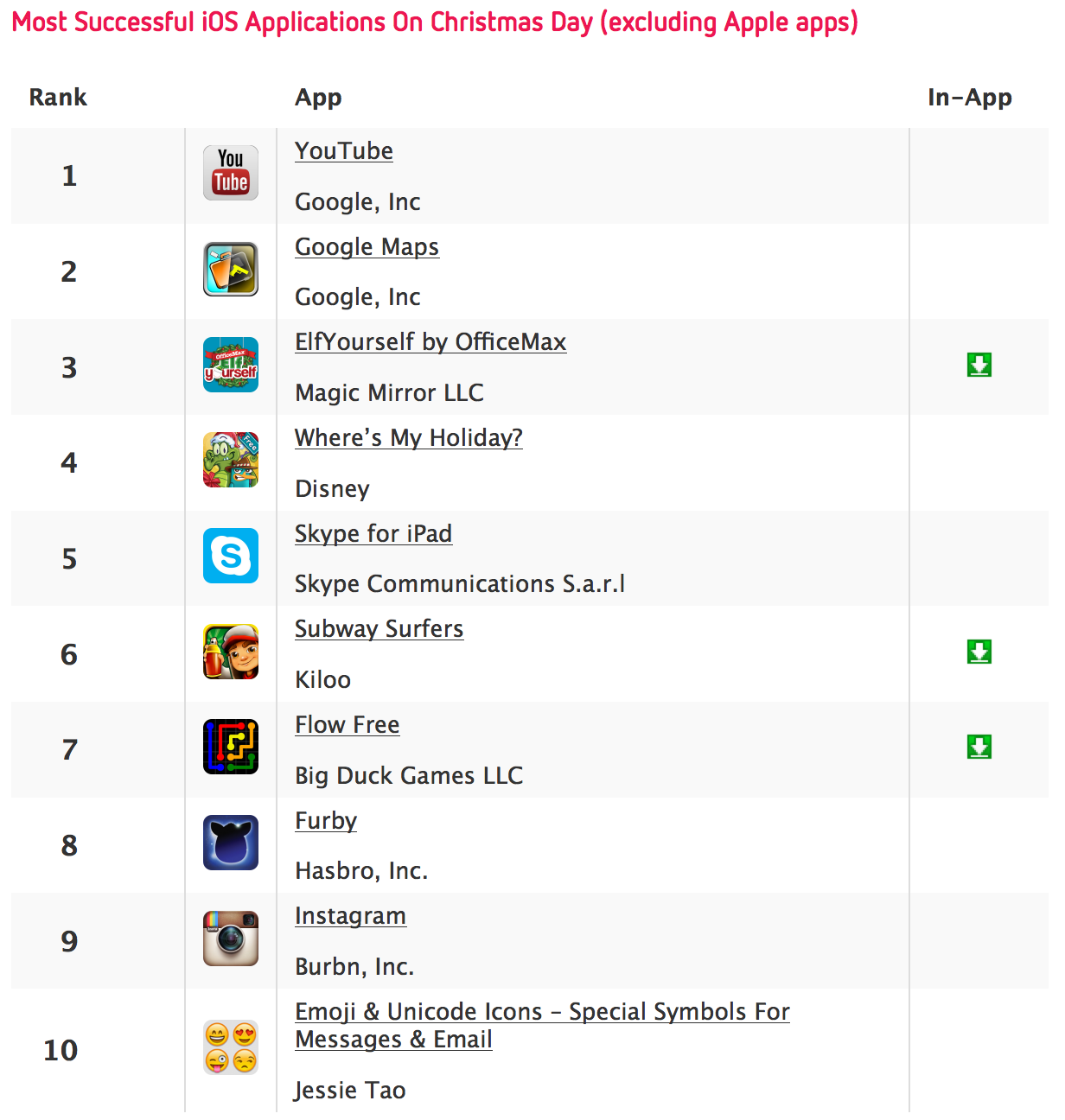Open the Google Maps link
The image size is (1065, 1120).
367,247
